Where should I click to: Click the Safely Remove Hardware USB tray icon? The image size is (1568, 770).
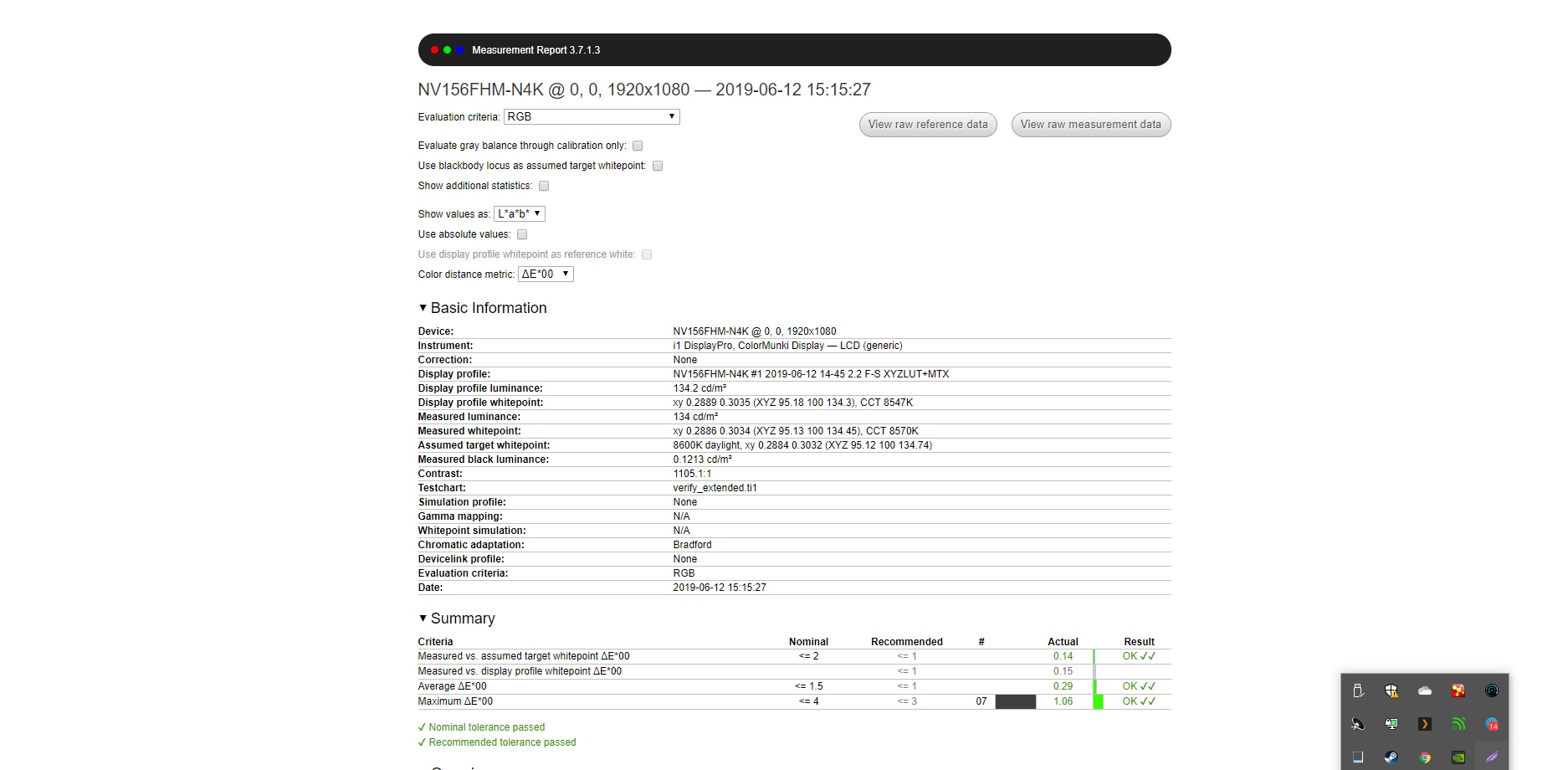pos(1358,690)
